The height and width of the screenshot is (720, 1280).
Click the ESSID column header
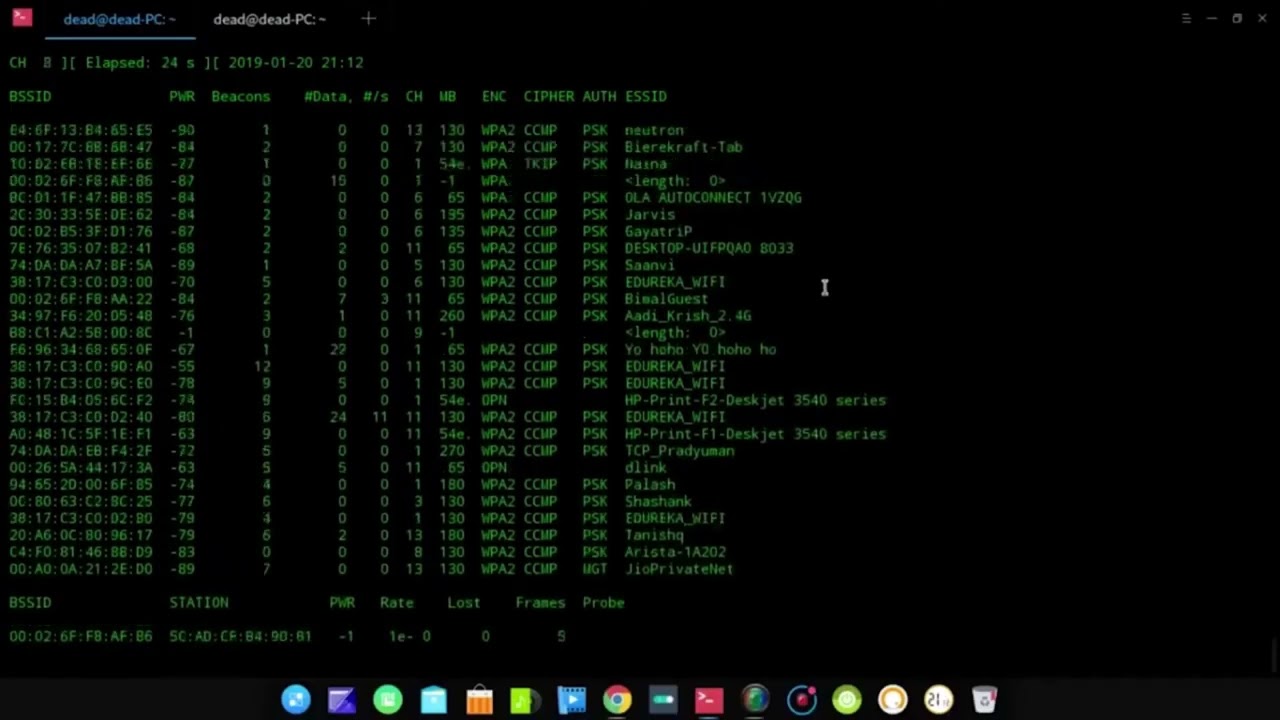pos(646,96)
